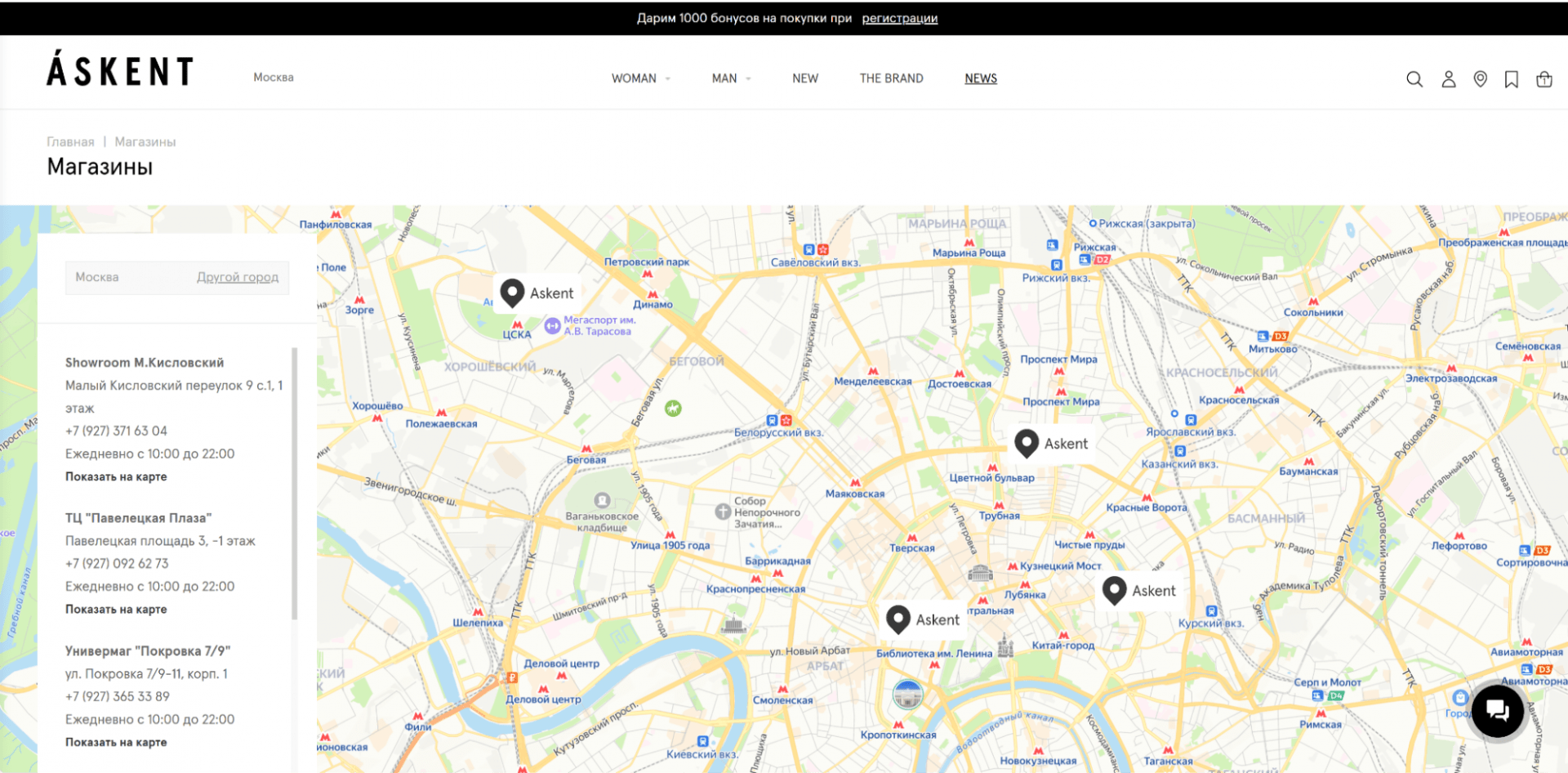Go to the NEW menu section

804,78
